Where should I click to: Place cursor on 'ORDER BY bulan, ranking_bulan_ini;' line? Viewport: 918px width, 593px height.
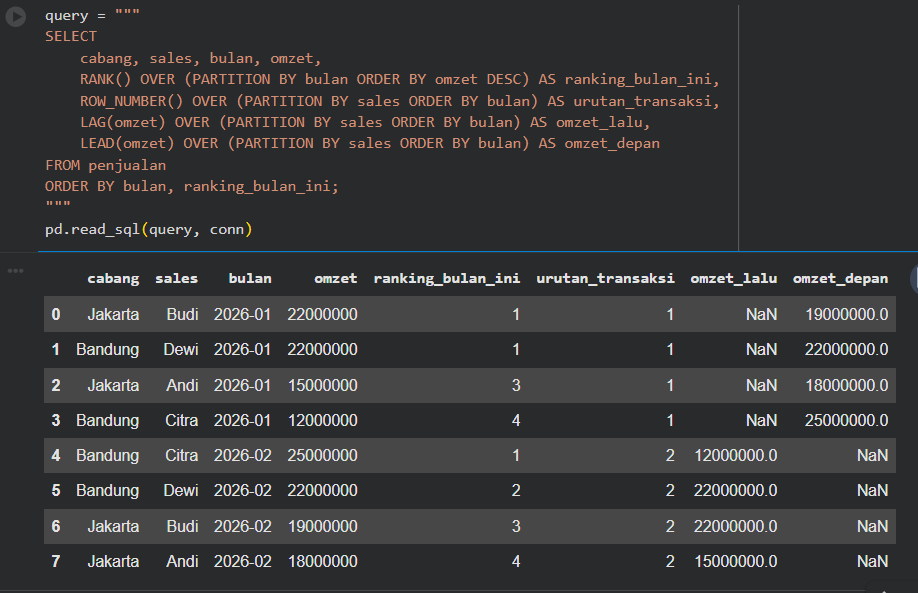(191, 186)
